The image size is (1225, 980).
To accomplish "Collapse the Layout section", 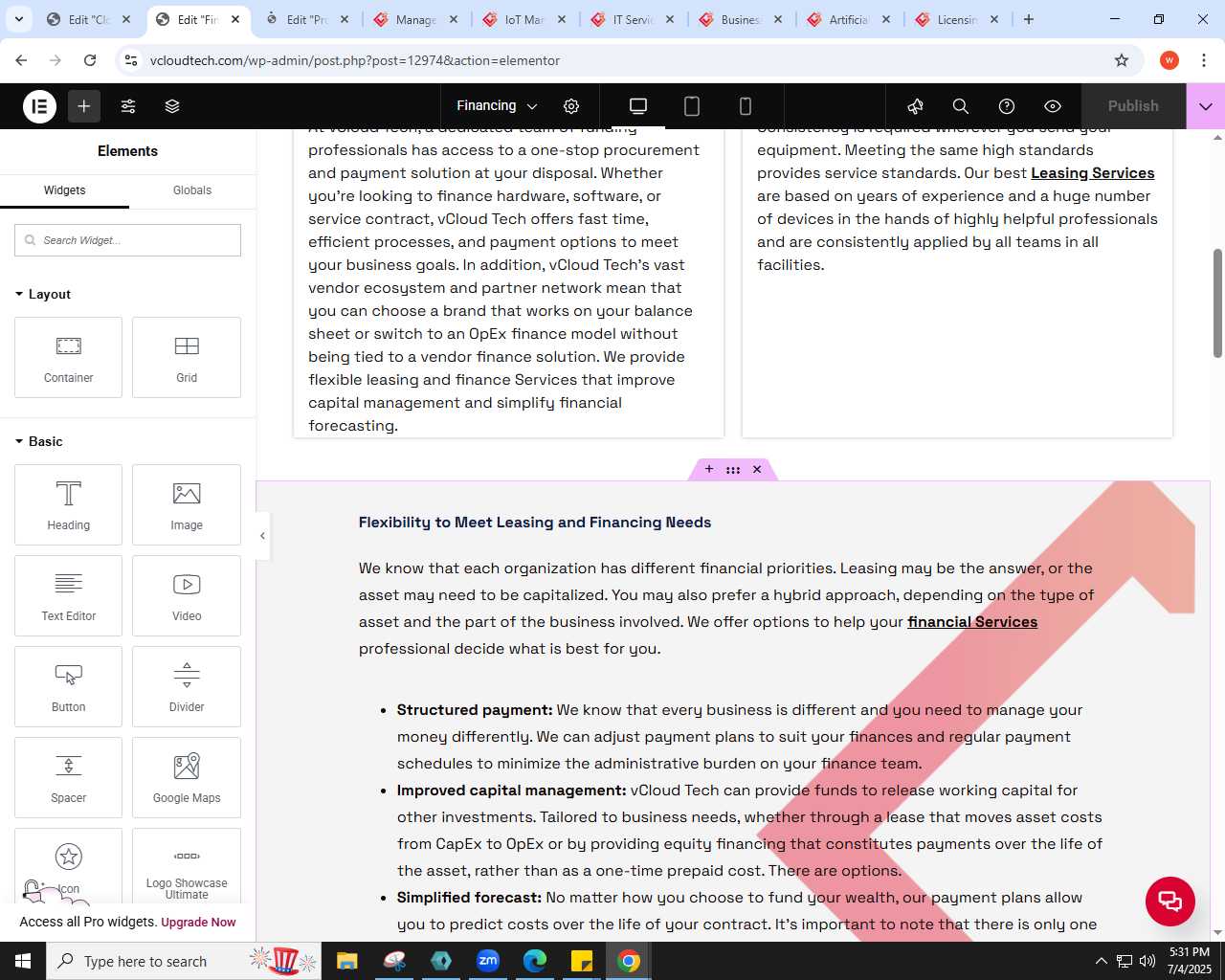I will coord(43,294).
